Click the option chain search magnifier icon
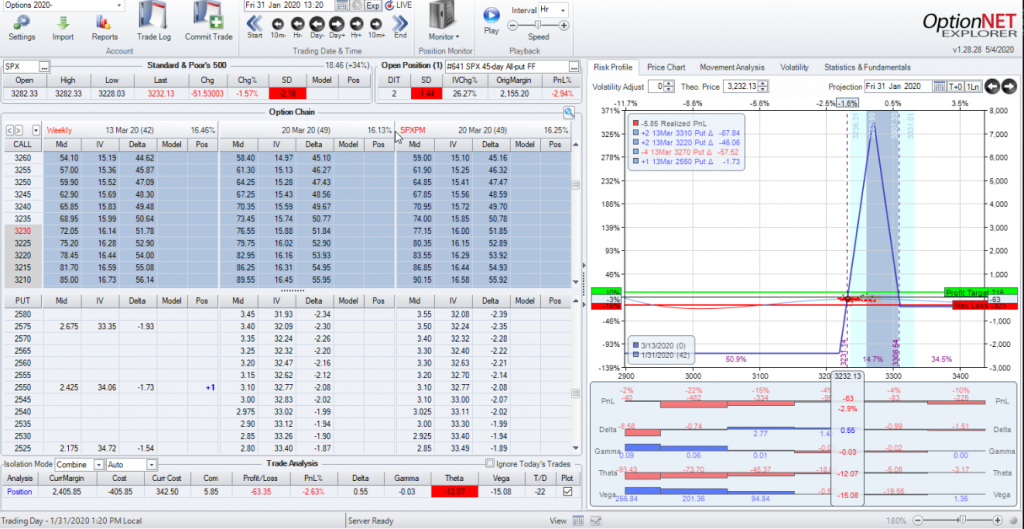Screen dimensions: 1024x529 [x=569, y=112]
